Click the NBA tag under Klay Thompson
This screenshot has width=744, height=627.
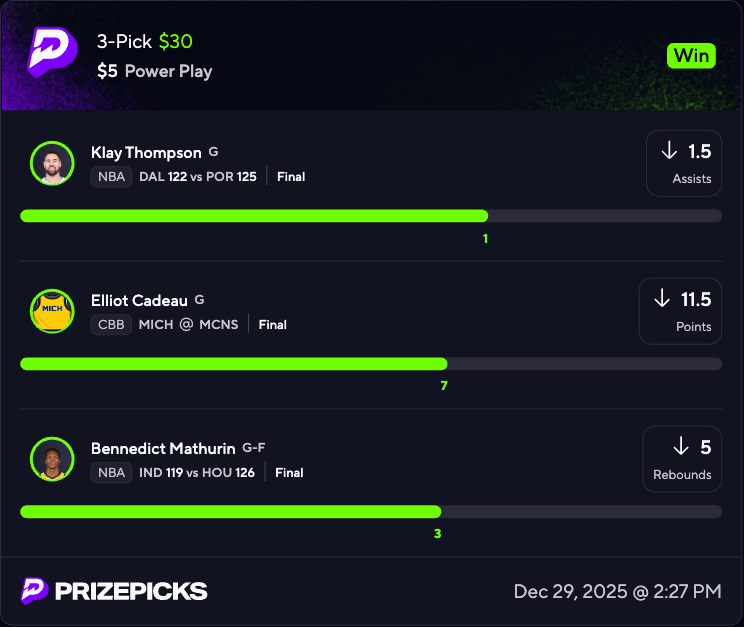pyautogui.click(x=111, y=177)
